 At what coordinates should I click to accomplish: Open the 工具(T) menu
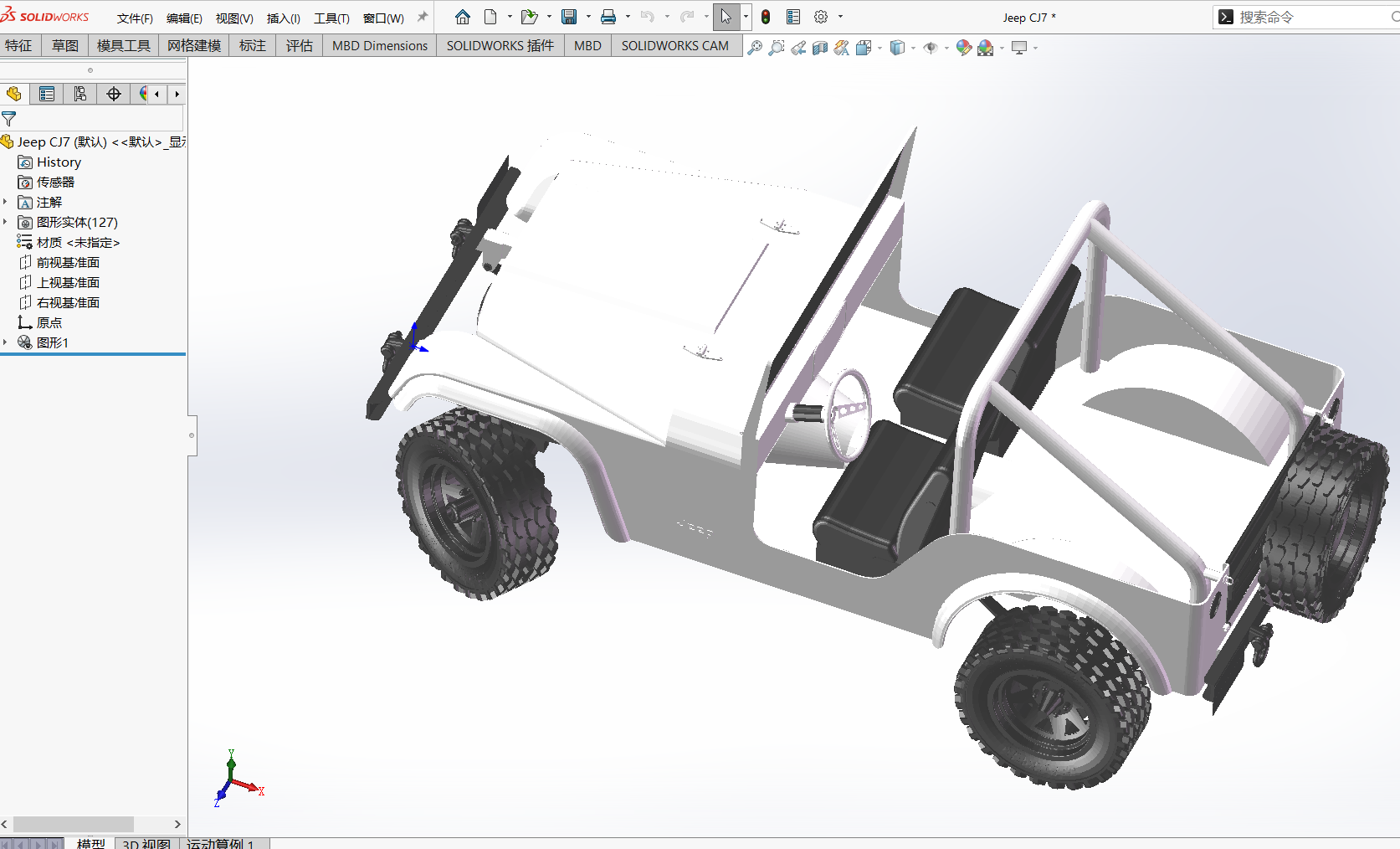[x=331, y=18]
